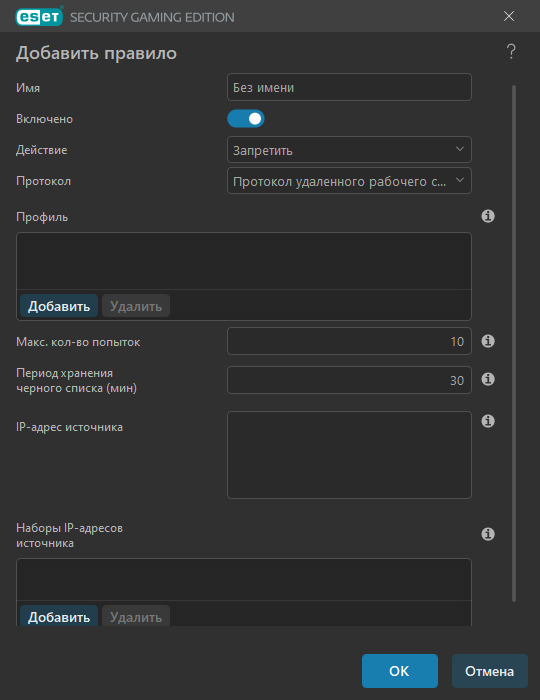
Task: Click the Включено label
Action: pyautogui.click(x=45, y=119)
